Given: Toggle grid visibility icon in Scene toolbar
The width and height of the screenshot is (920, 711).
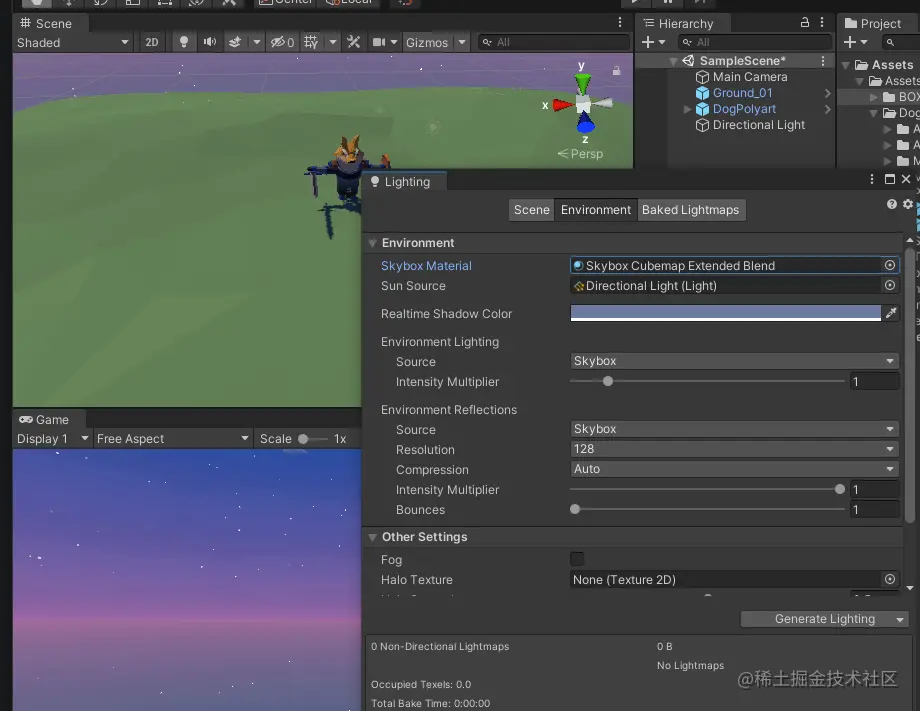Looking at the screenshot, I should (311, 42).
